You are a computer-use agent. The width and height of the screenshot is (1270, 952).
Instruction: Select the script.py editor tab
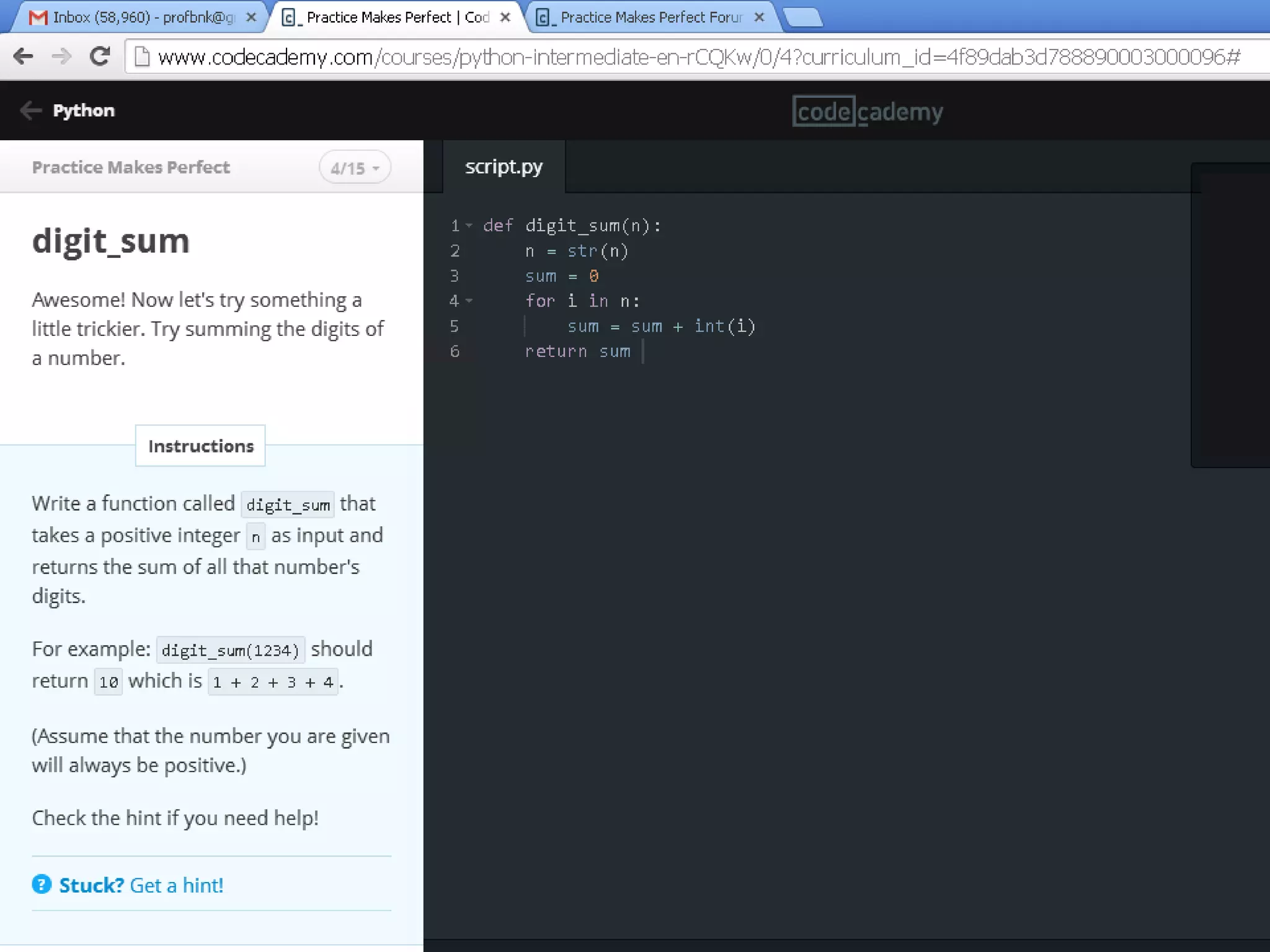tap(504, 167)
